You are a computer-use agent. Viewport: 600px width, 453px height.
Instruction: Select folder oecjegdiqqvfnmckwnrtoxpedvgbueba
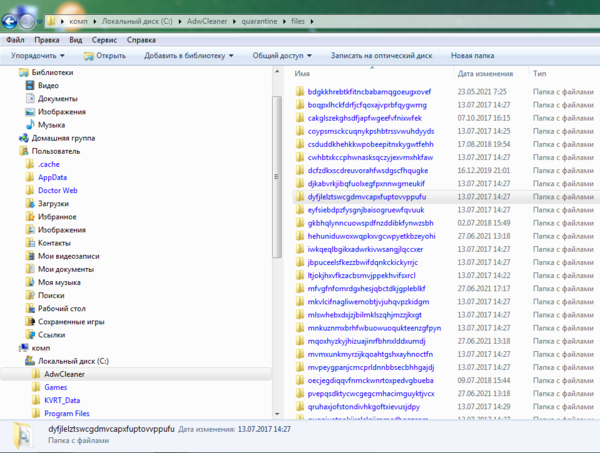click(x=370, y=380)
